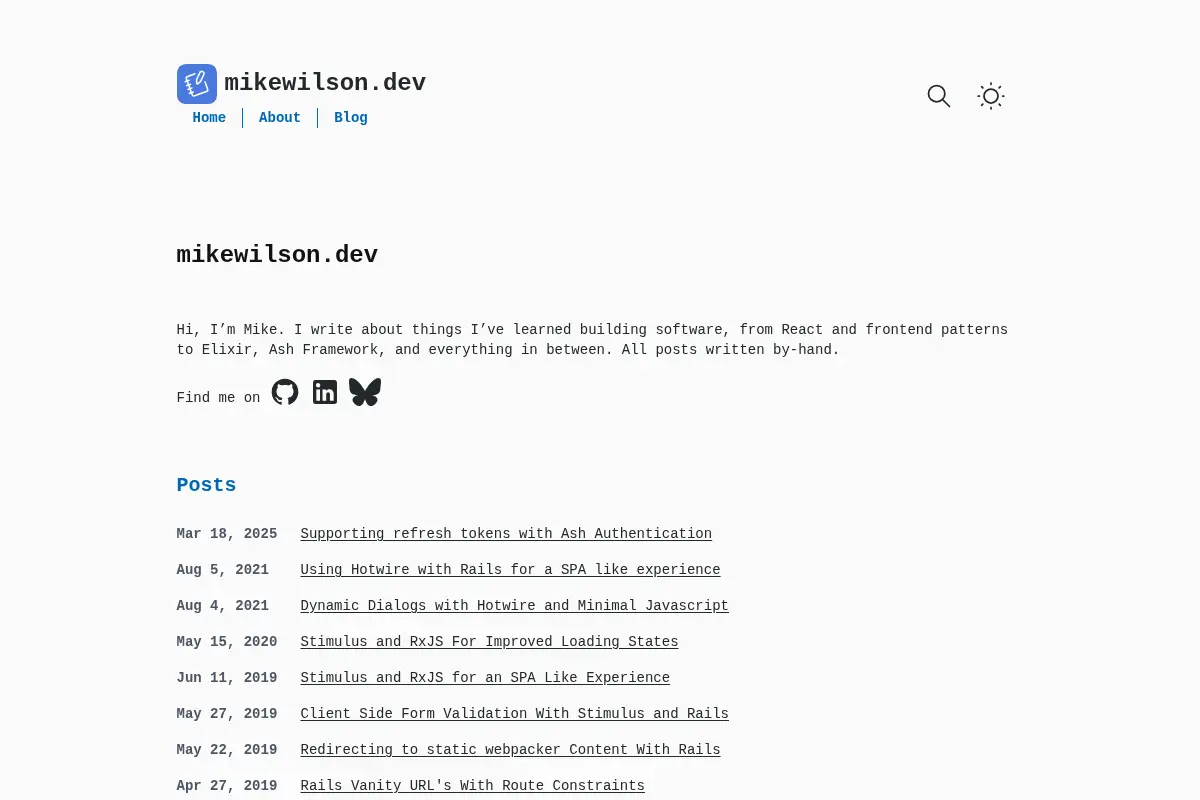Open the Blog nav item
This screenshot has width=1200, height=800.
point(351,118)
